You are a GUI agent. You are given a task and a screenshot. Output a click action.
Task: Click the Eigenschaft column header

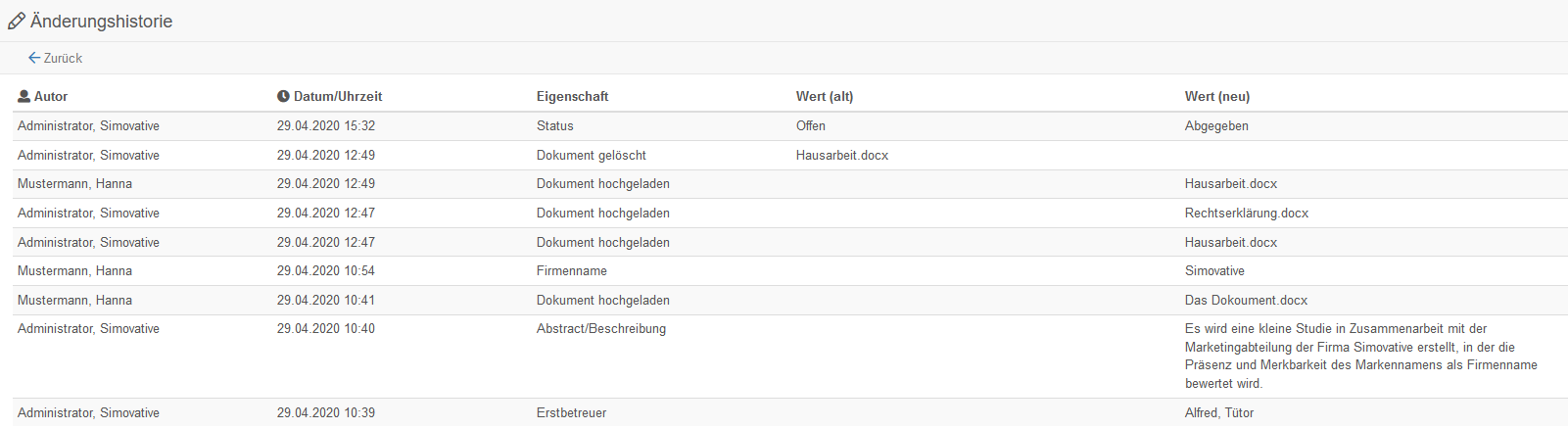572,96
